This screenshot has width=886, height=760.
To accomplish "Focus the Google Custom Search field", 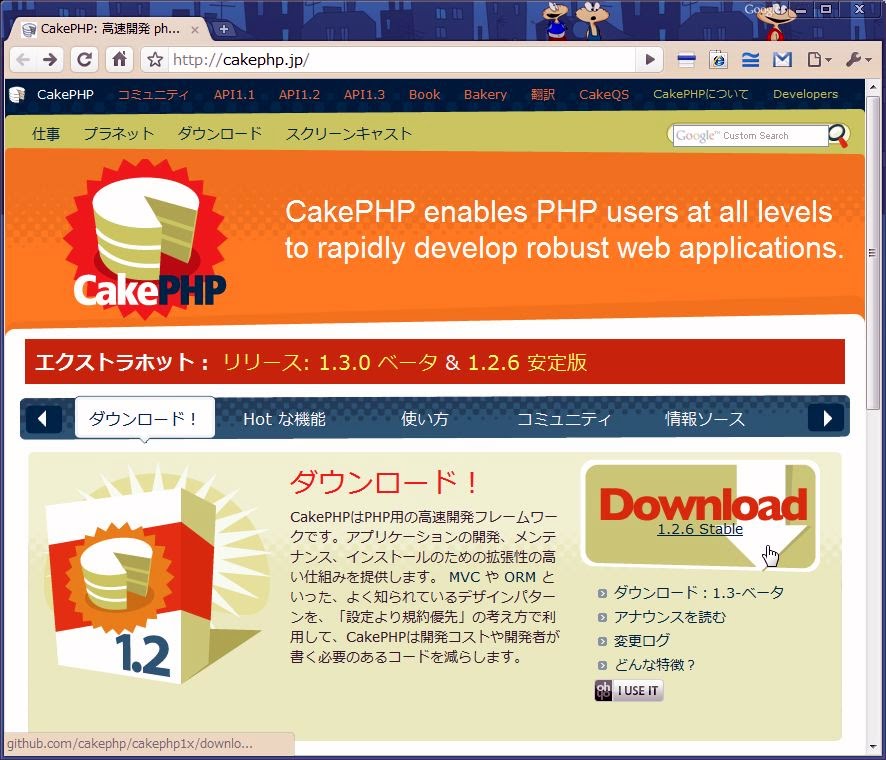I will (x=750, y=136).
